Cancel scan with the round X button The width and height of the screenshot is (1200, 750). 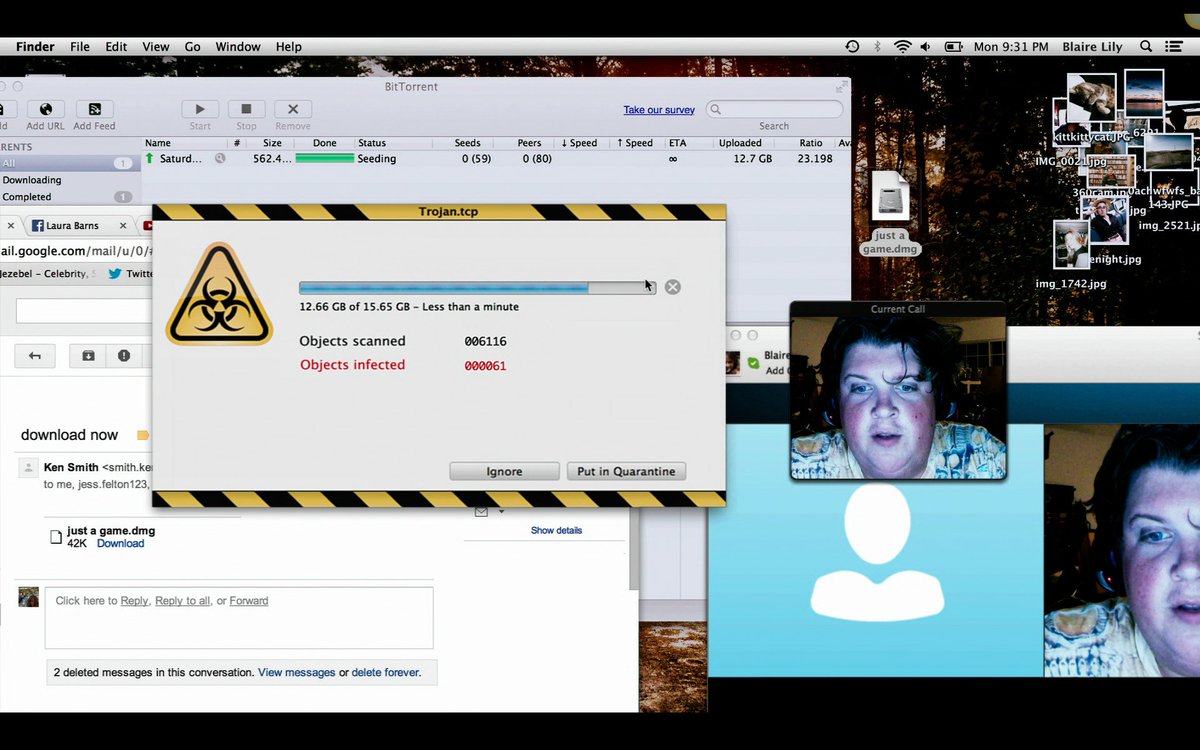673,287
